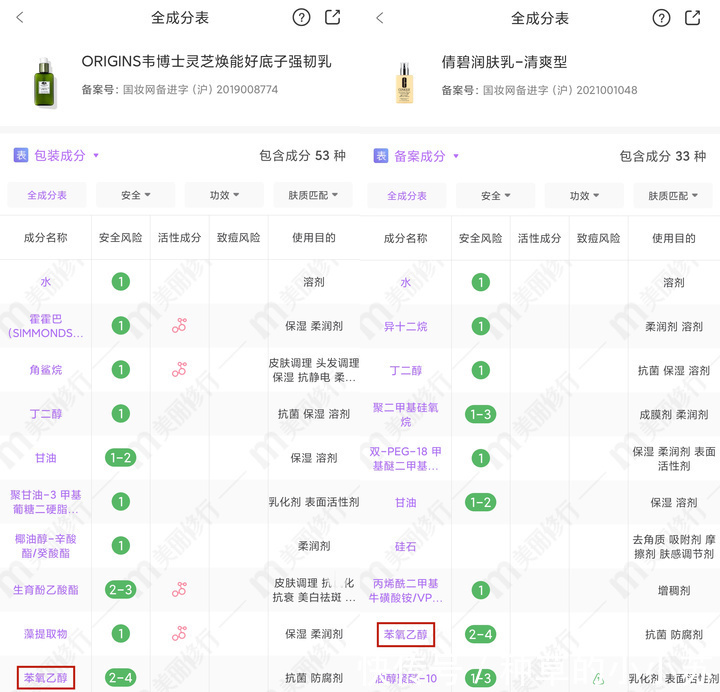Open ingredient 异十二烷 link
This screenshot has height=692, width=720.
(x=405, y=326)
